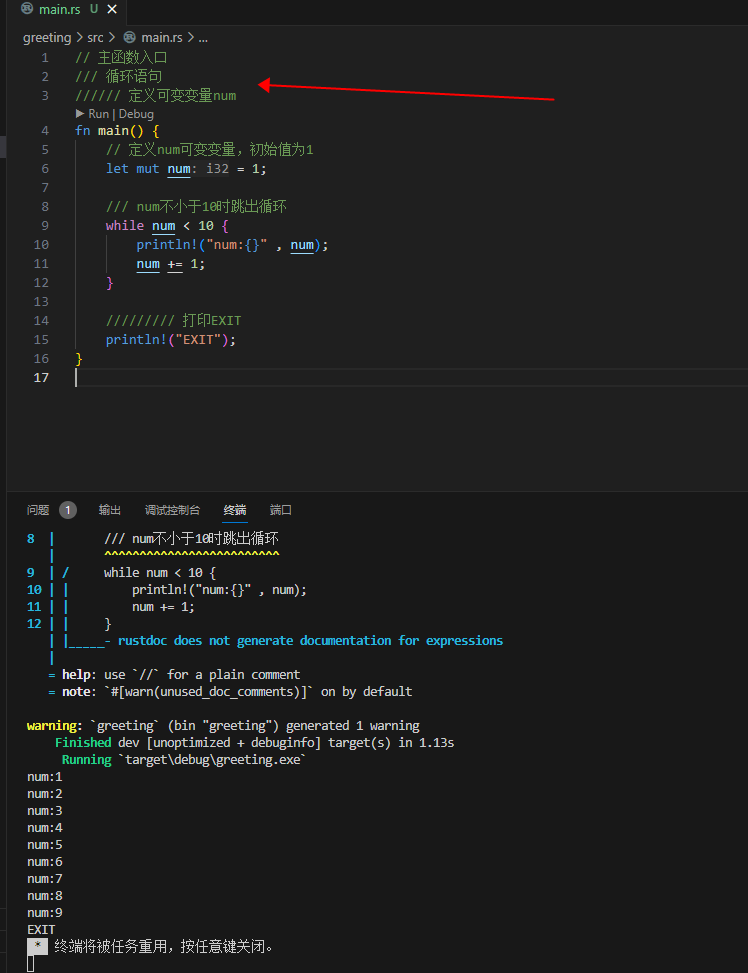Click the asterisk task icon in terminal
The width and height of the screenshot is (748, 973).
(x=37, y=946)
